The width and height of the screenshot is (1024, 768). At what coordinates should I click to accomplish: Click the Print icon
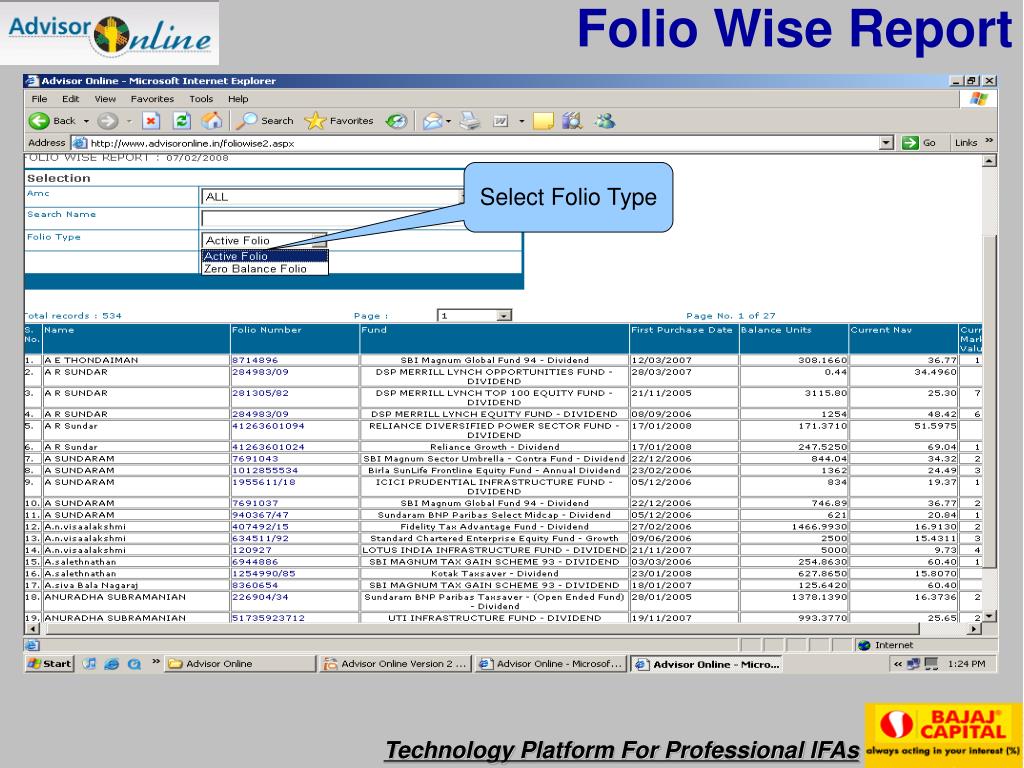[x=470, y=121]
